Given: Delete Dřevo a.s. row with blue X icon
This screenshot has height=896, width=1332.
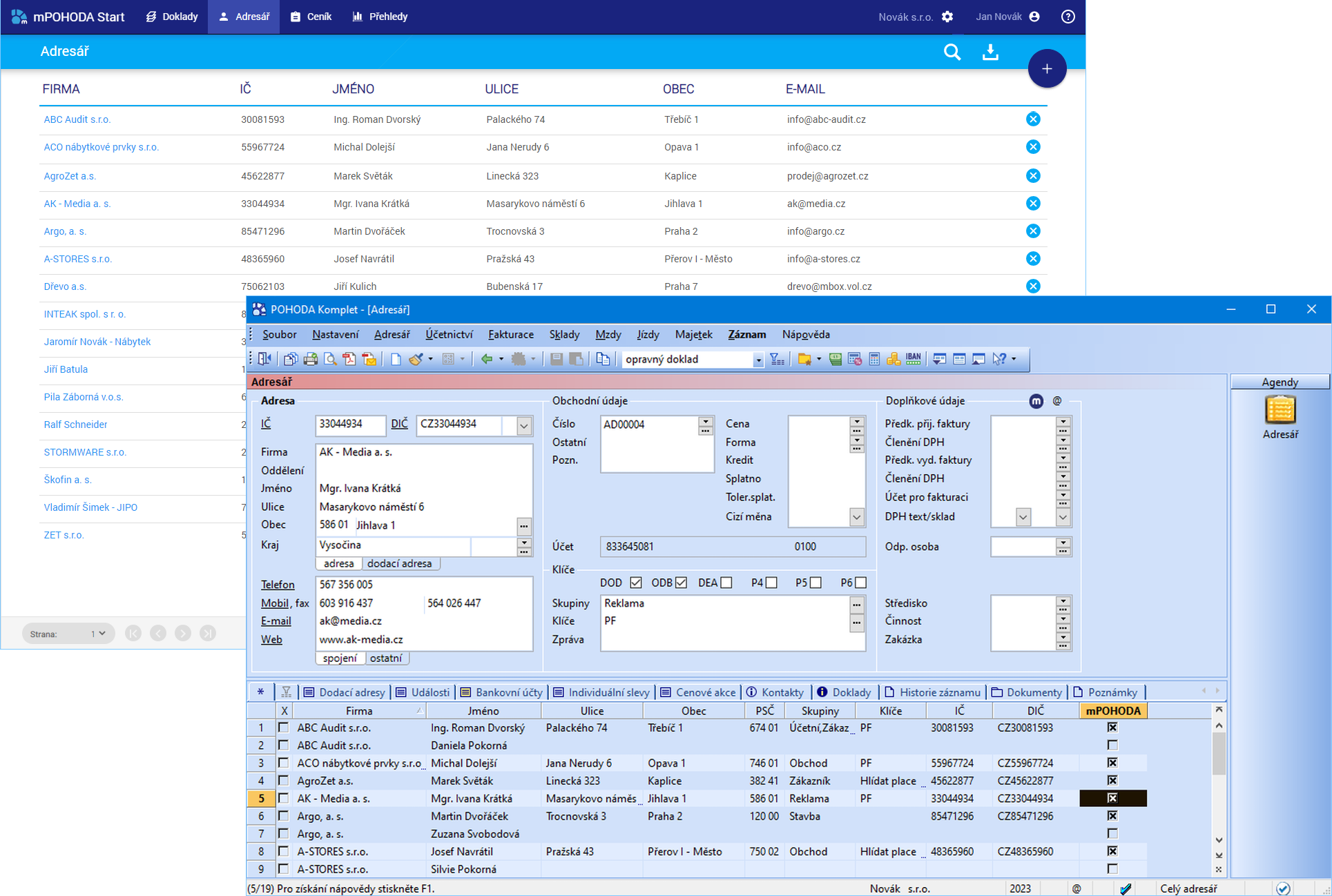Looking at the screenshot, I should click(1033, 286).
